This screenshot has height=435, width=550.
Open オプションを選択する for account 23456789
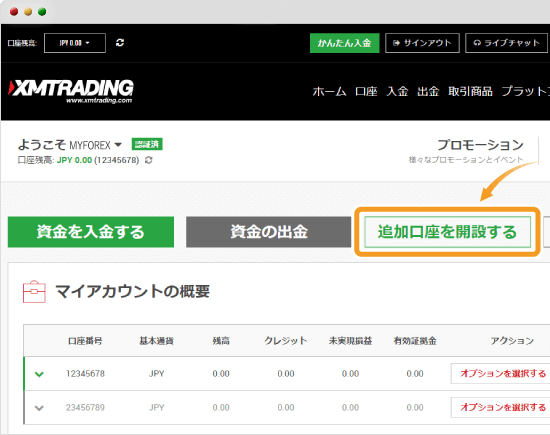[502, 407]
